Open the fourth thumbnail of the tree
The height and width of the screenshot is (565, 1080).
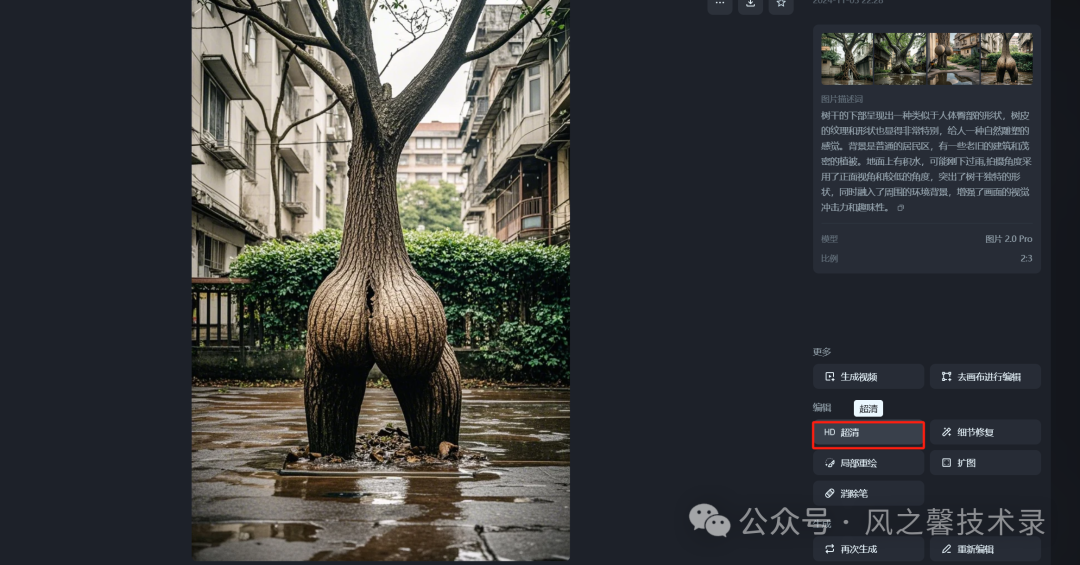[1006, 59]
